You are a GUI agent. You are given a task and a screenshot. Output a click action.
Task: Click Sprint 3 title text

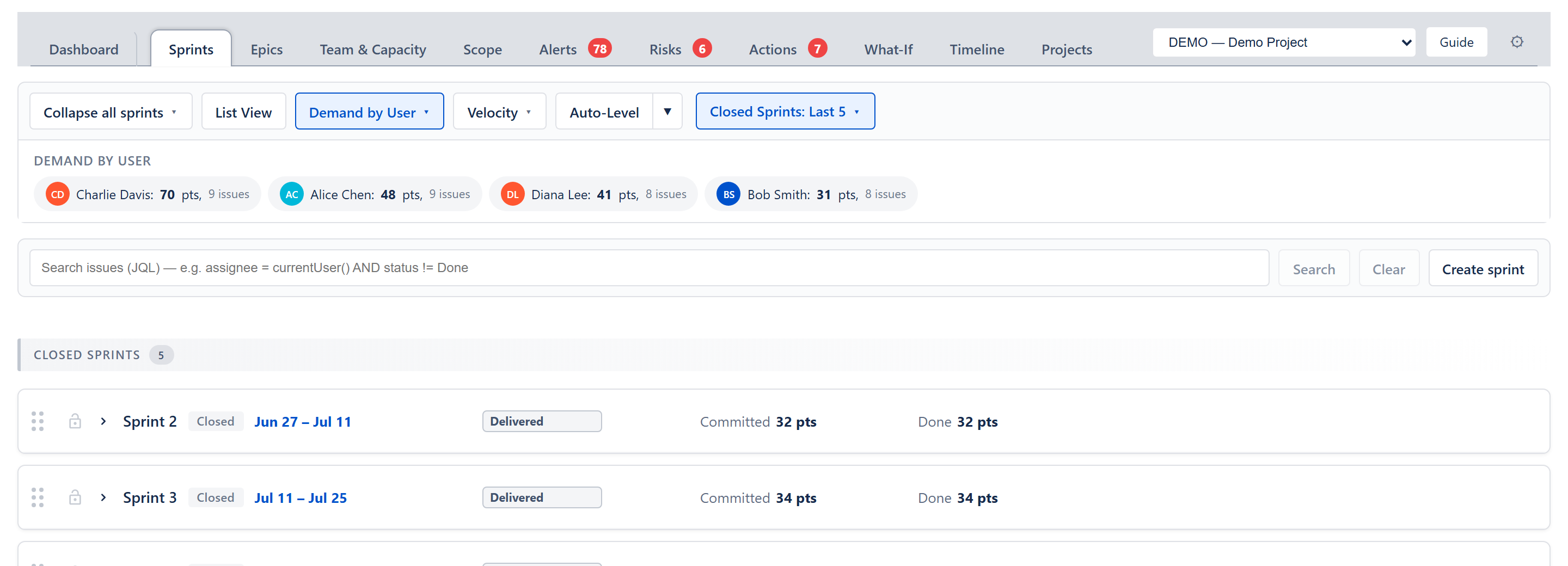coord(150,497)
